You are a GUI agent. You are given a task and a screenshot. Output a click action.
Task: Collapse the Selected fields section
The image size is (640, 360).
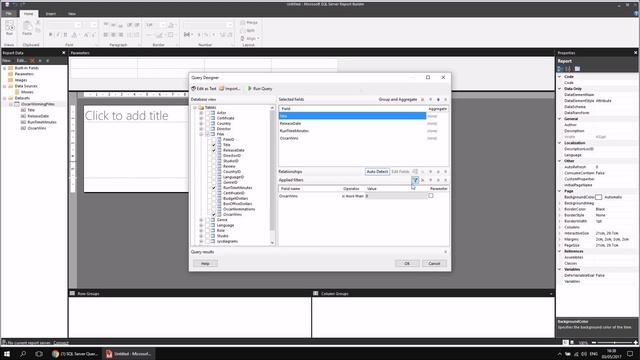coord(445,100)
